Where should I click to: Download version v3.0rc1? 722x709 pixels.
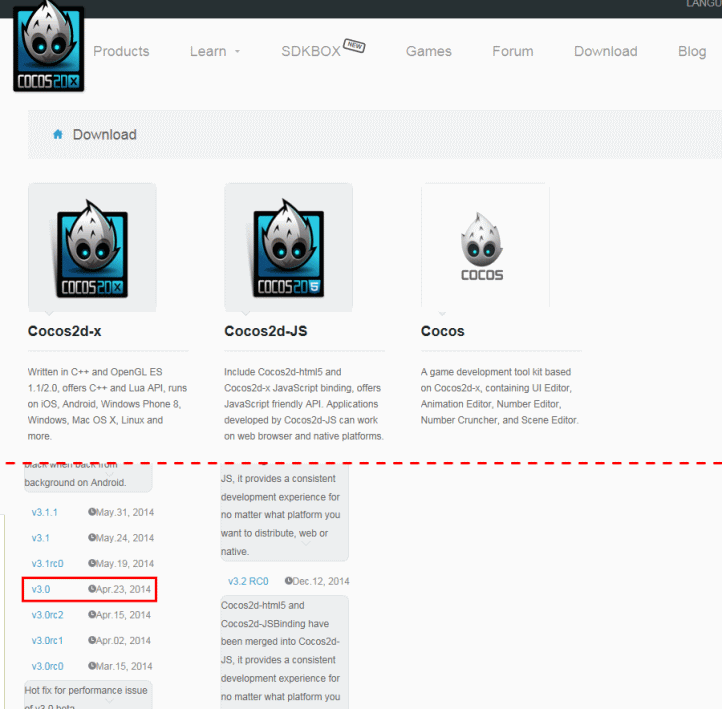pos(47,640)
